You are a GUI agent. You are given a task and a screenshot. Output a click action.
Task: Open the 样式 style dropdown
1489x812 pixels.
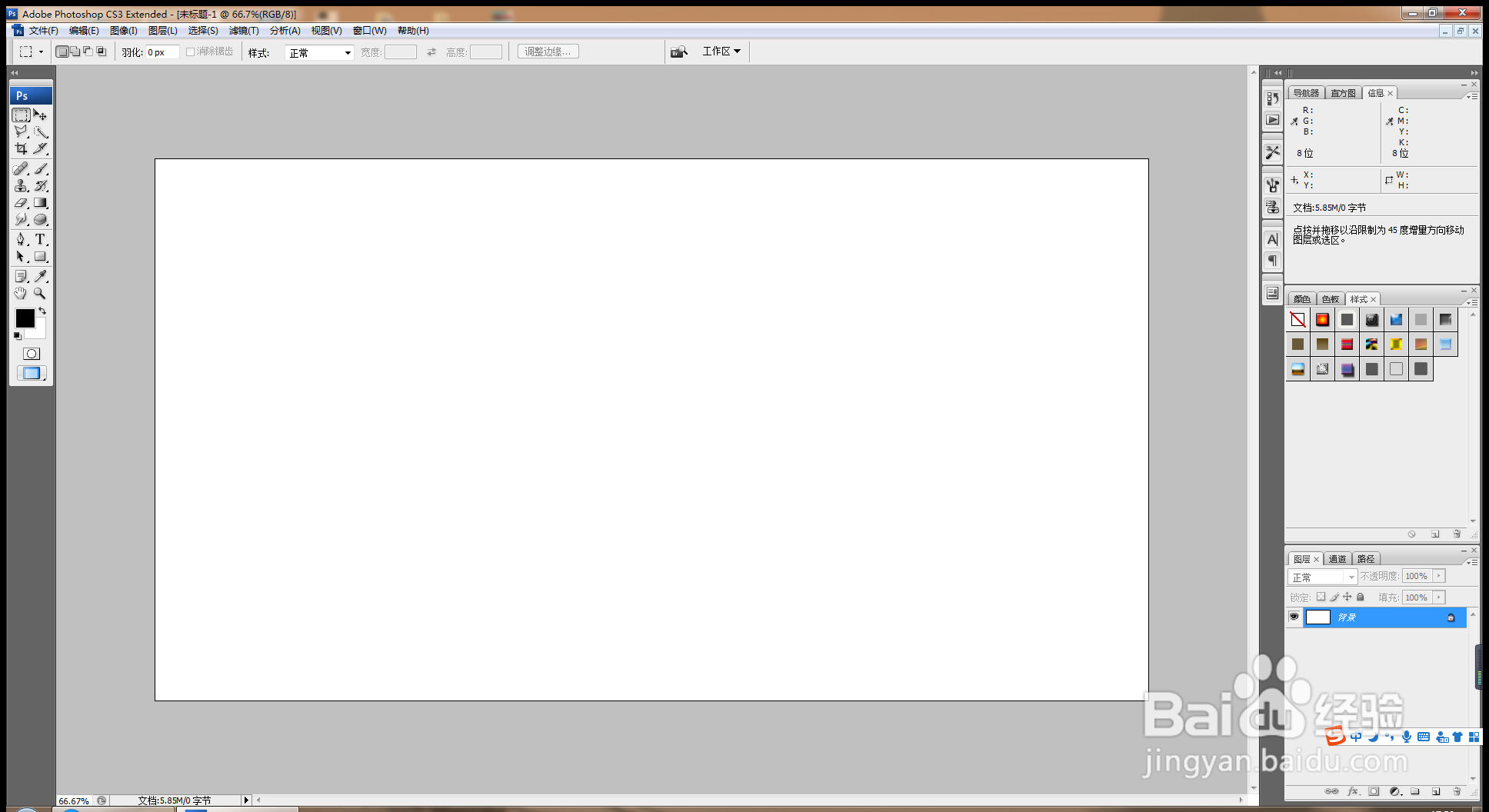tap(319, 52)
